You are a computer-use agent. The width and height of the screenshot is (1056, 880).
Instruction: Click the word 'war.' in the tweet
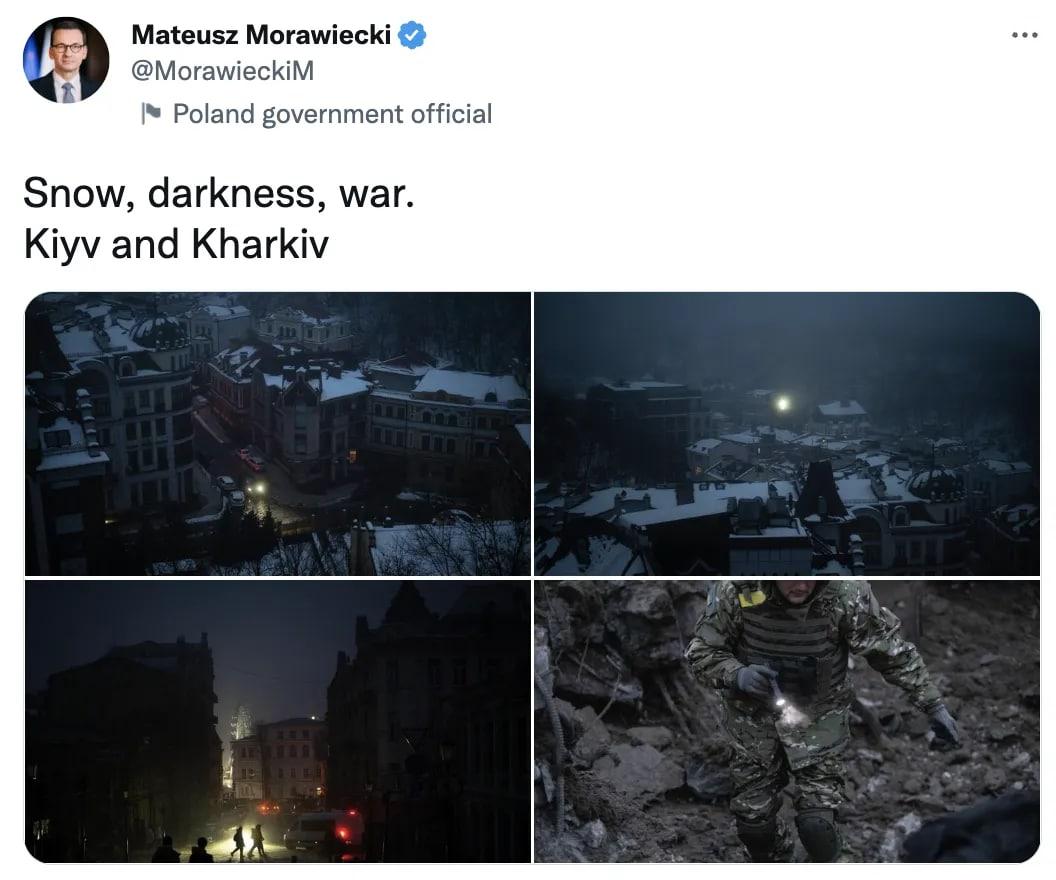click(376, 193)
